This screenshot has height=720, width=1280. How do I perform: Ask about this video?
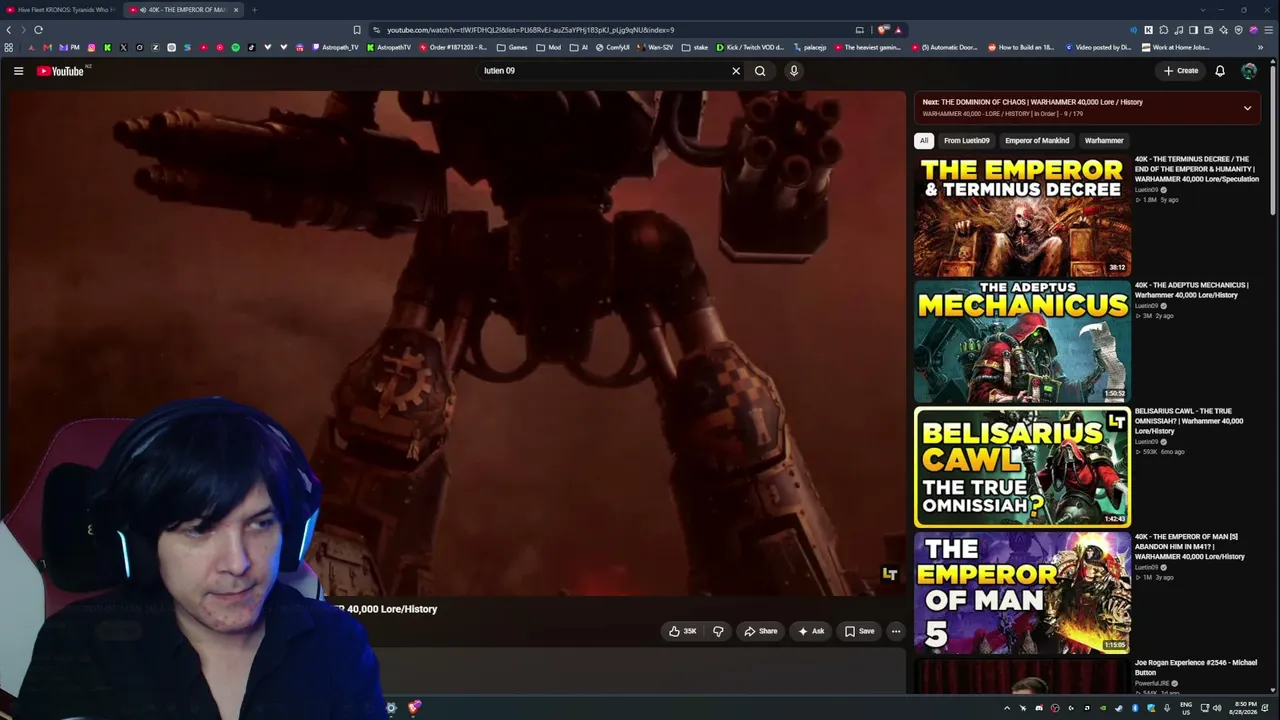(x=811, y=631)
